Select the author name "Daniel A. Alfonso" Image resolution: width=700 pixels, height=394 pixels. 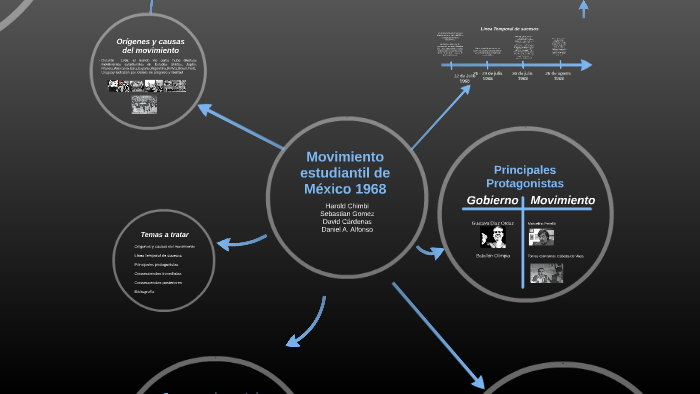[x=347, y=229]
